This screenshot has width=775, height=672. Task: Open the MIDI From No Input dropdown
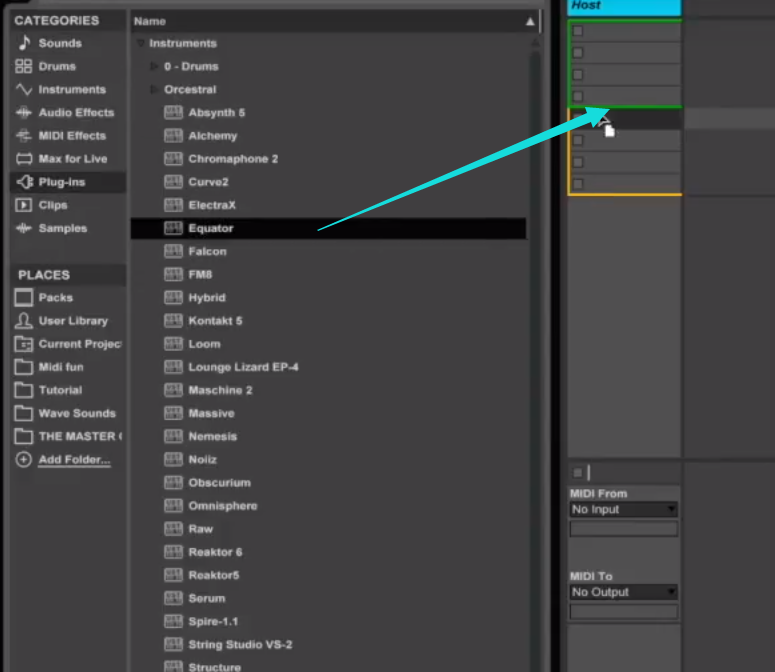pyautogui.click(x=624, y=509)
